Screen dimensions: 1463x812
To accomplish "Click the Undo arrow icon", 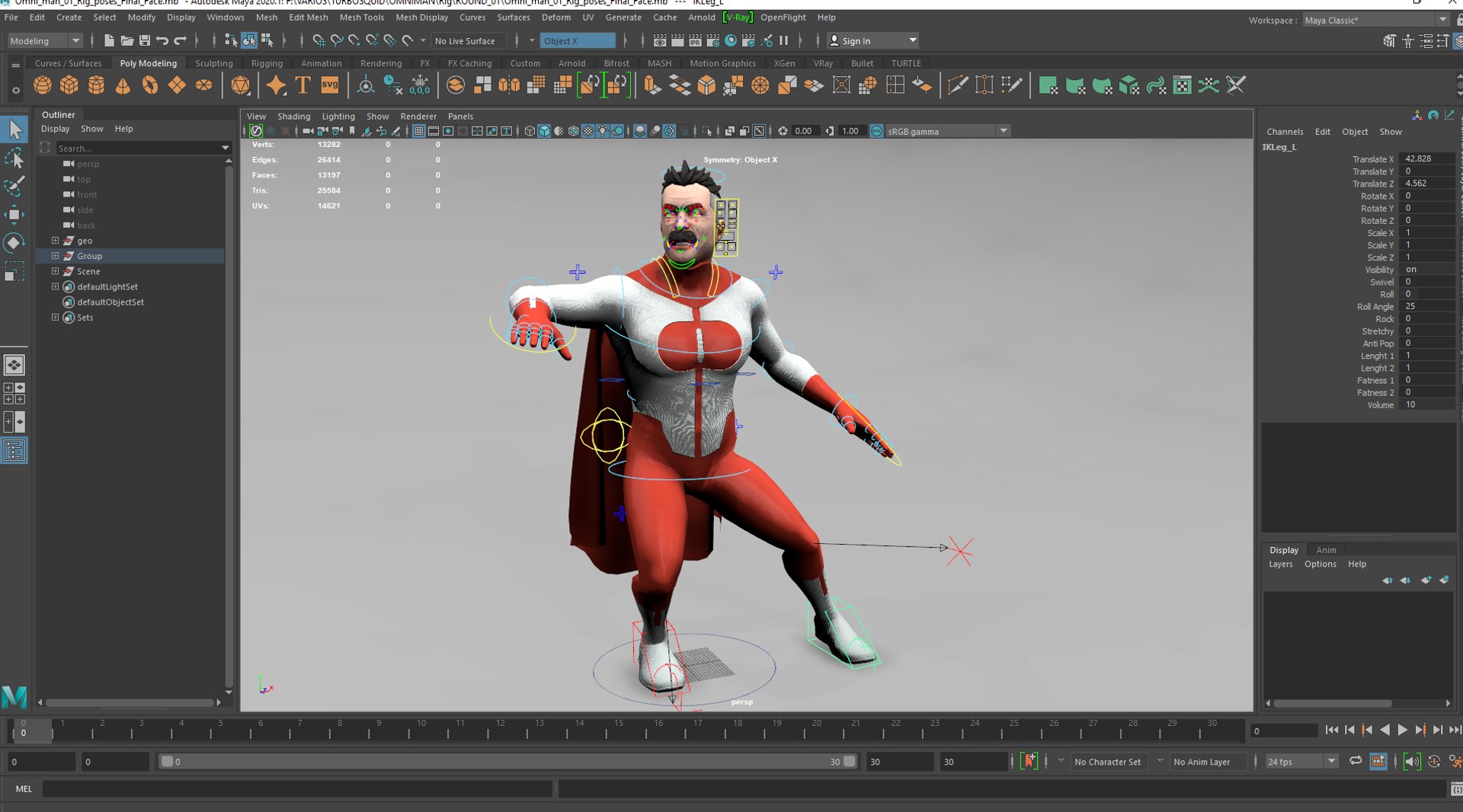I will (162, 40).
